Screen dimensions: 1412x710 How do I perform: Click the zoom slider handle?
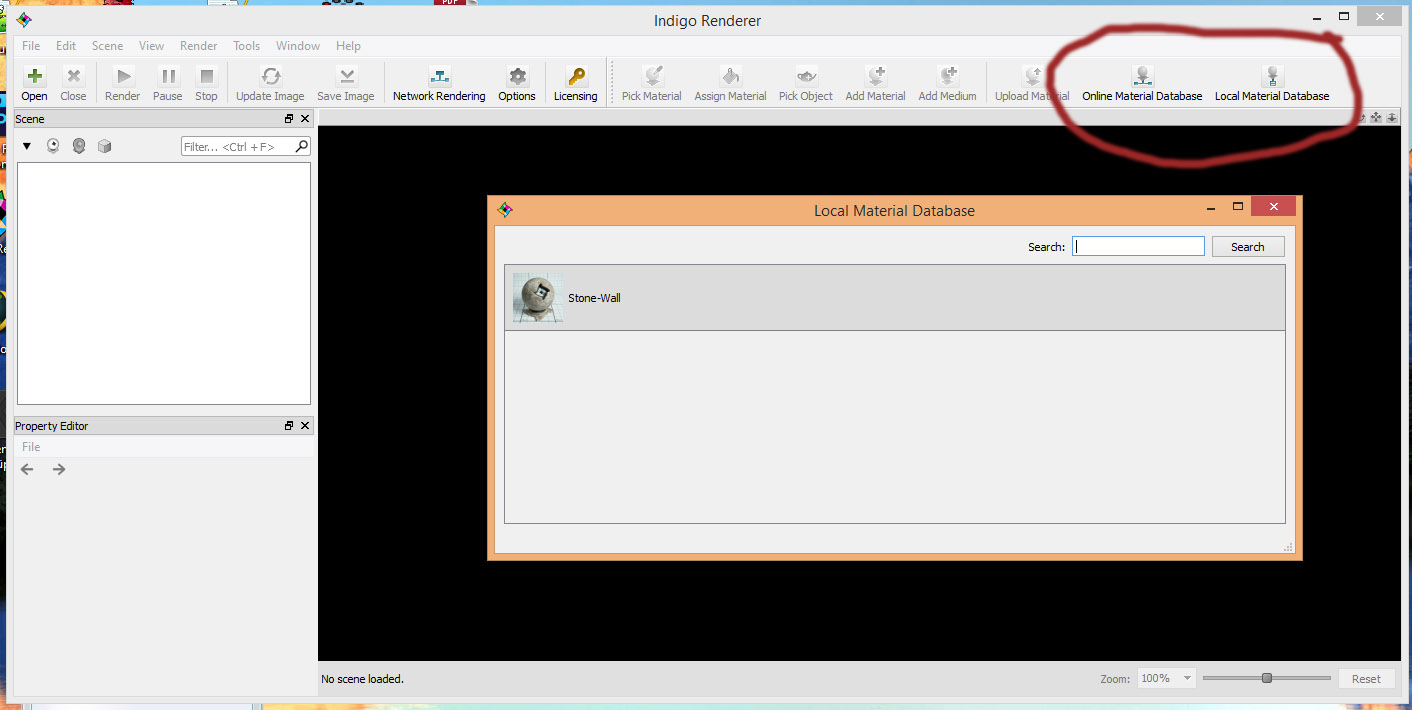tap(1267, 678)
